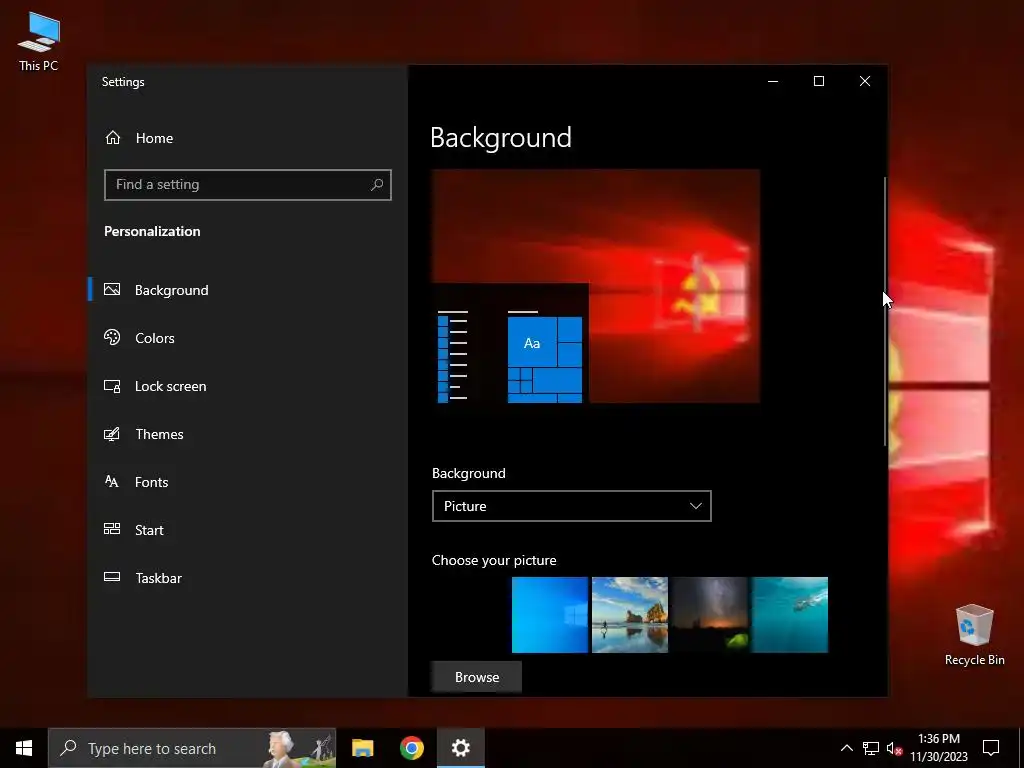1024x768 pixels.
Task: Click the Settings gear on the taskbar
Action: pos(460,748)
